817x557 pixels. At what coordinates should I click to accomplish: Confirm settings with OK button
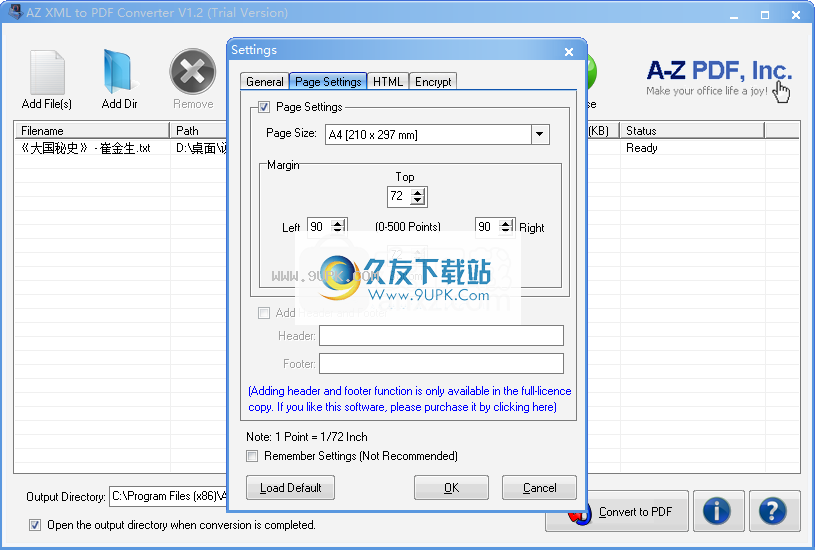pos(451,488)
